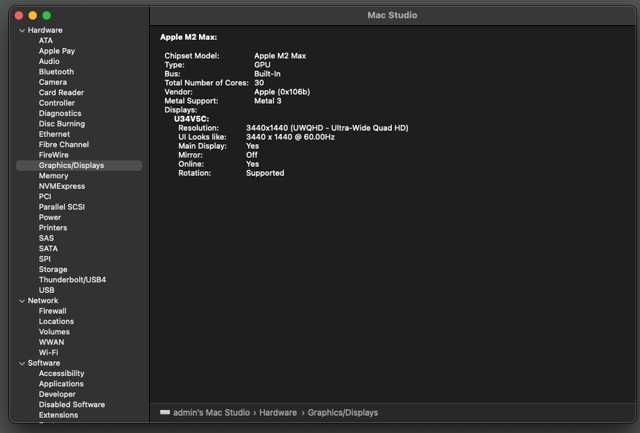Select Extensions under Software
Screen dimensions: 640x433
(x=58, y=415)
